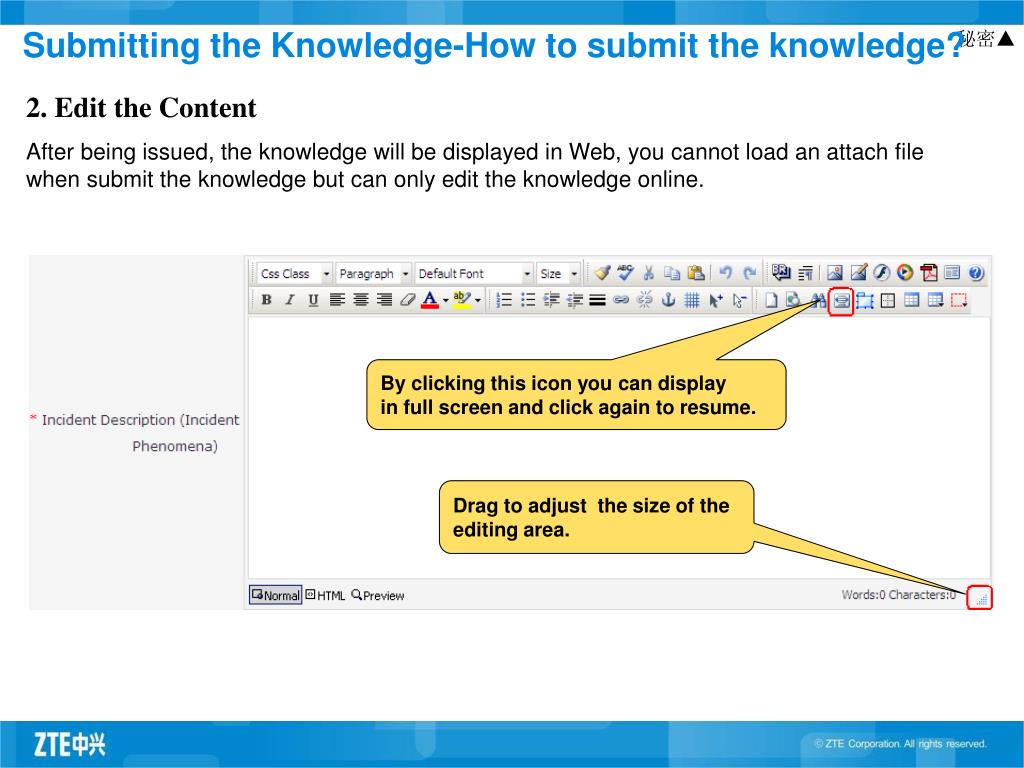Toggle italic formatting
The image size is (1024, 768).
(x=290, y=300)
